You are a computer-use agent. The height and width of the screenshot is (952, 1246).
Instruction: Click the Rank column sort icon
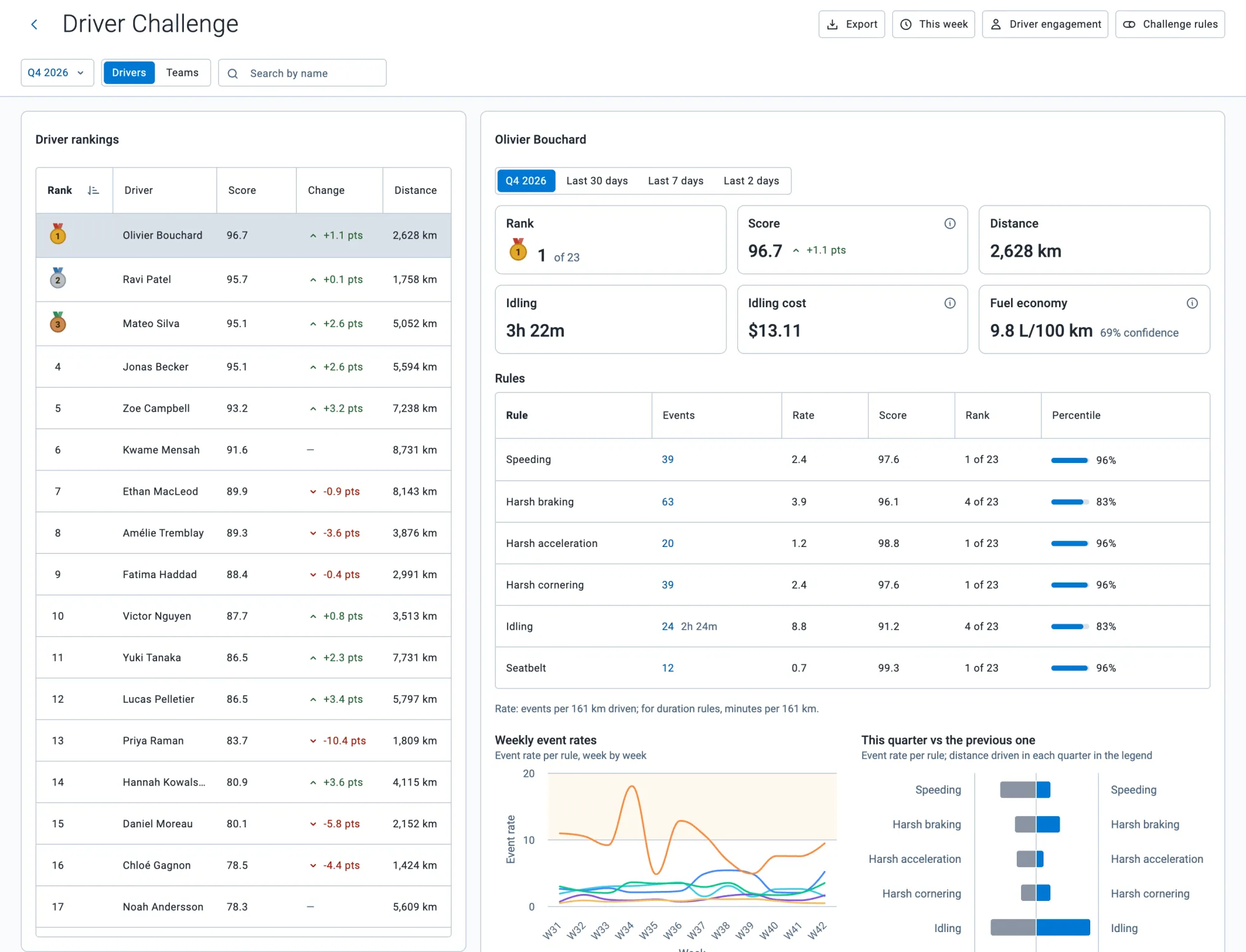tap(93, 191)
